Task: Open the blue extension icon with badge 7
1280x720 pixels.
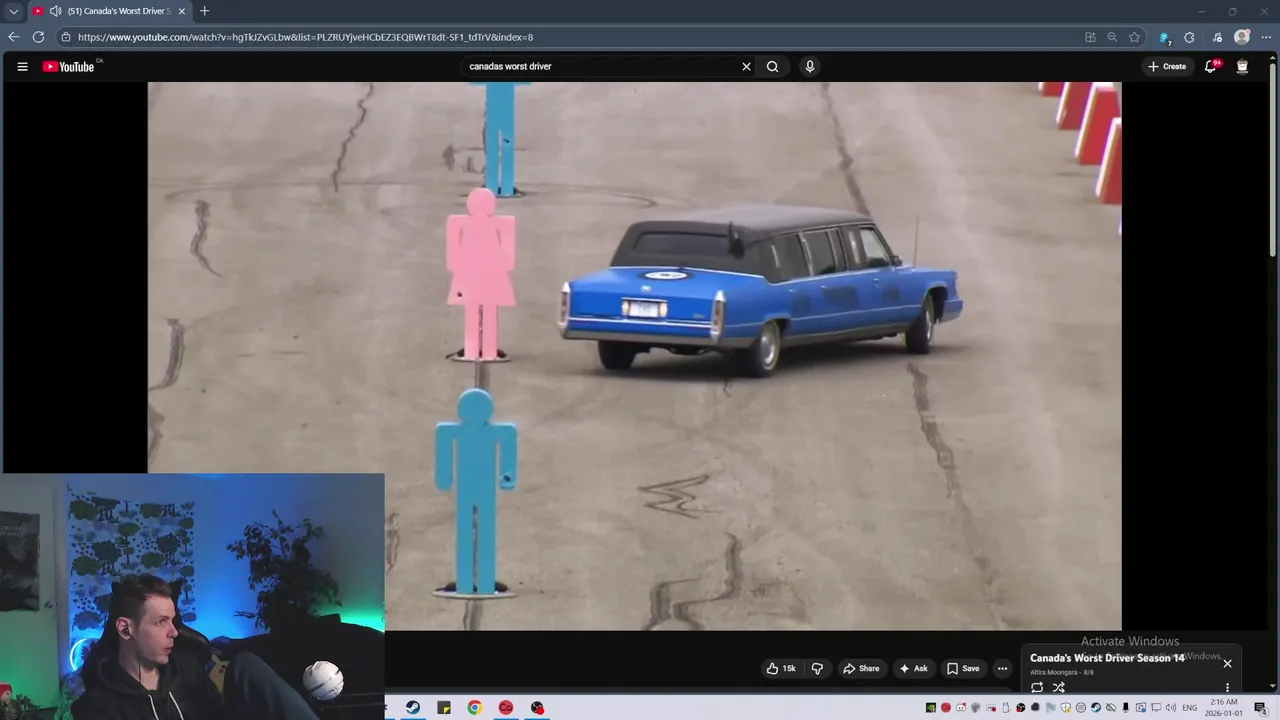Action: 1165,37
